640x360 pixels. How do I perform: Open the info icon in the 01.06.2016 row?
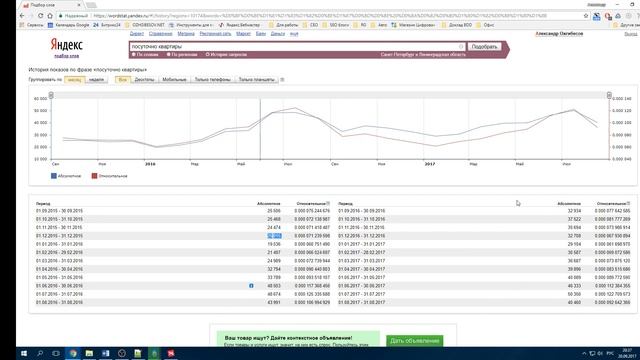tap(251, 286)
